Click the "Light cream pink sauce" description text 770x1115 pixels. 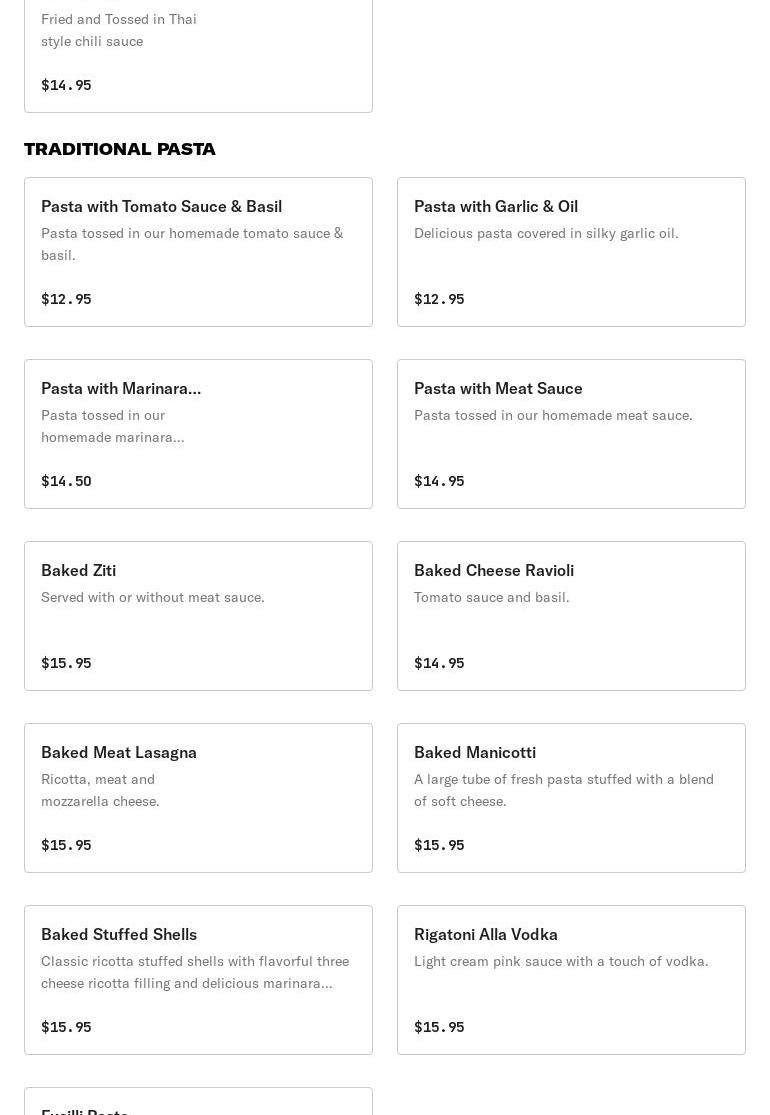[x=561, y=961]
